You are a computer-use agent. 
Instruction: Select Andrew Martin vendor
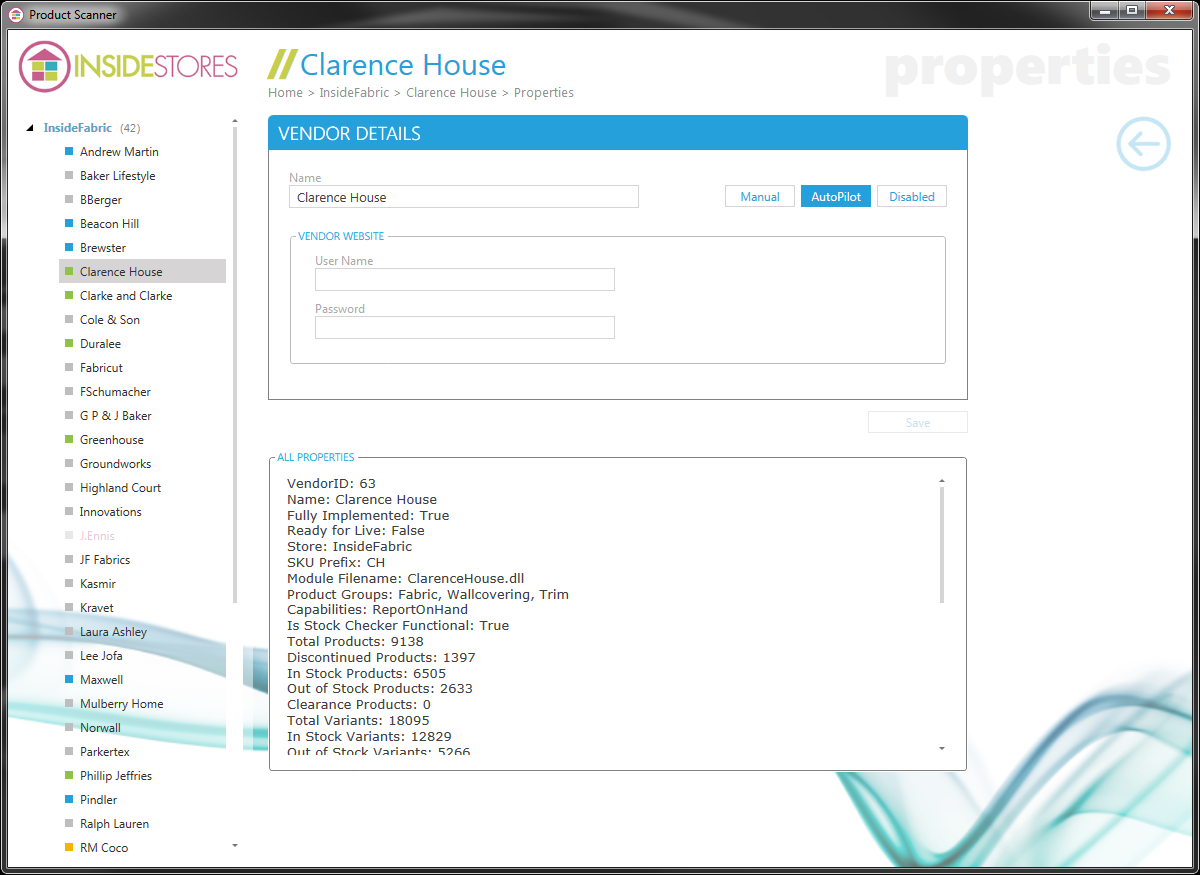pyautogui.click(x=119, y=152)
